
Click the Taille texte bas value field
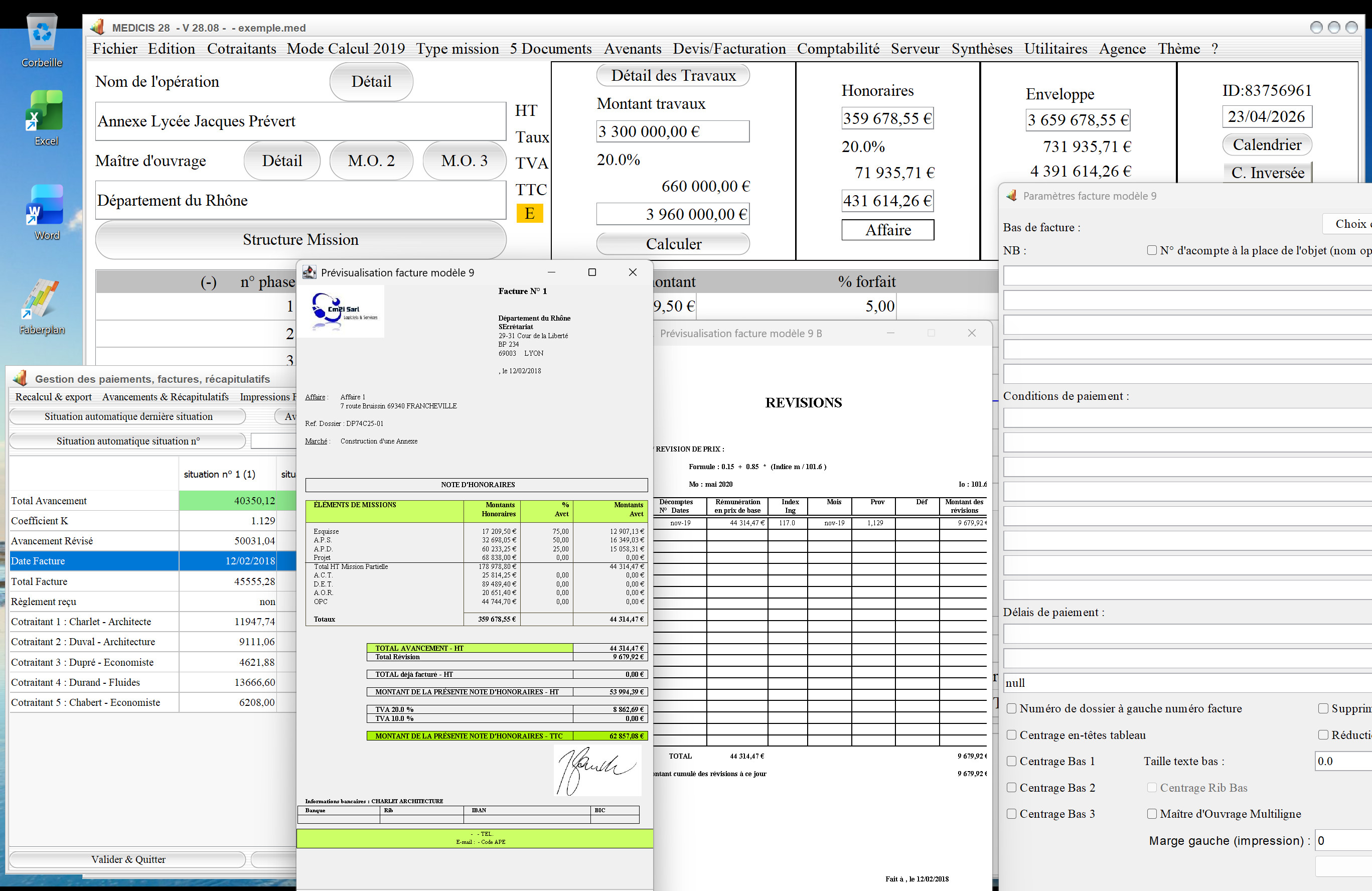click(x=1342, y=761)
